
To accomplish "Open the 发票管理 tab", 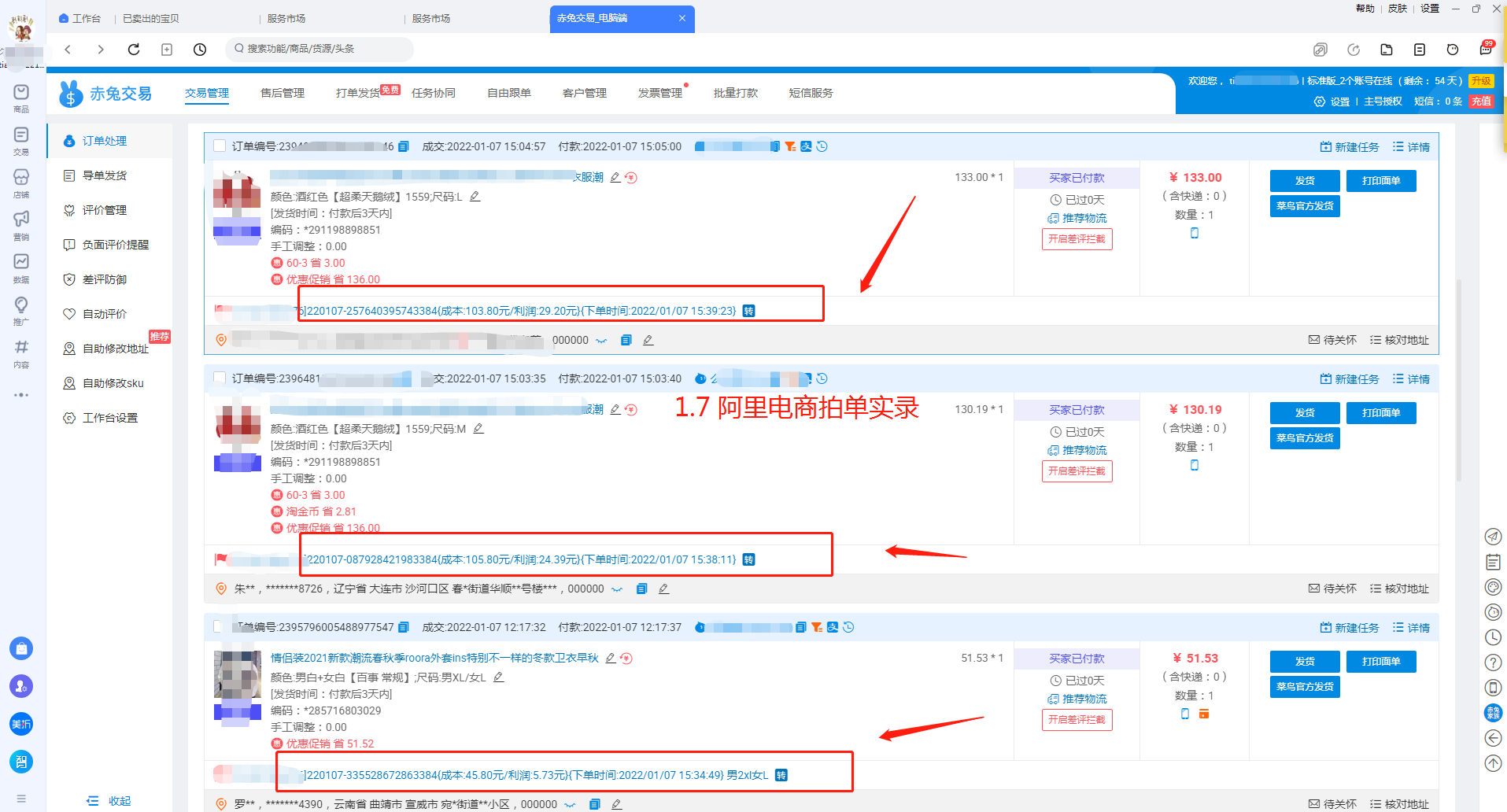I will [x=660, y=93].
